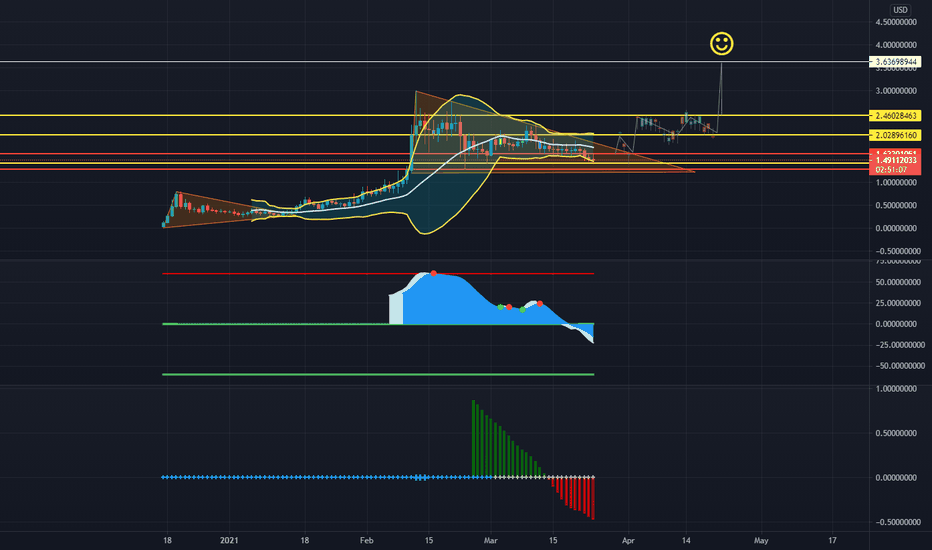
Task: Select the lower green oversold line in oscillator
Action: pyautogui.click(x=378, y=375)
